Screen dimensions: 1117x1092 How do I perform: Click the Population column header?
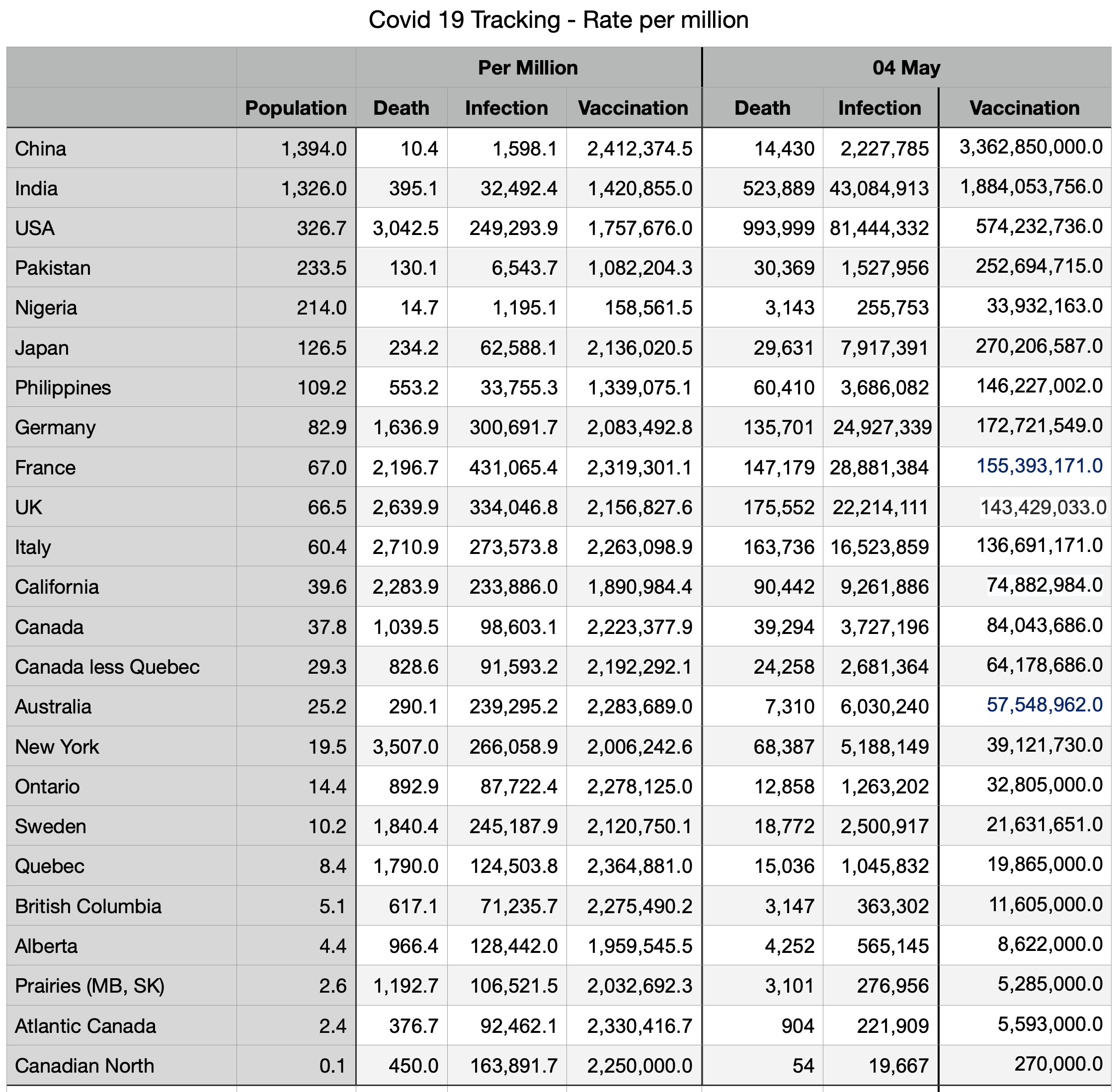296,108
